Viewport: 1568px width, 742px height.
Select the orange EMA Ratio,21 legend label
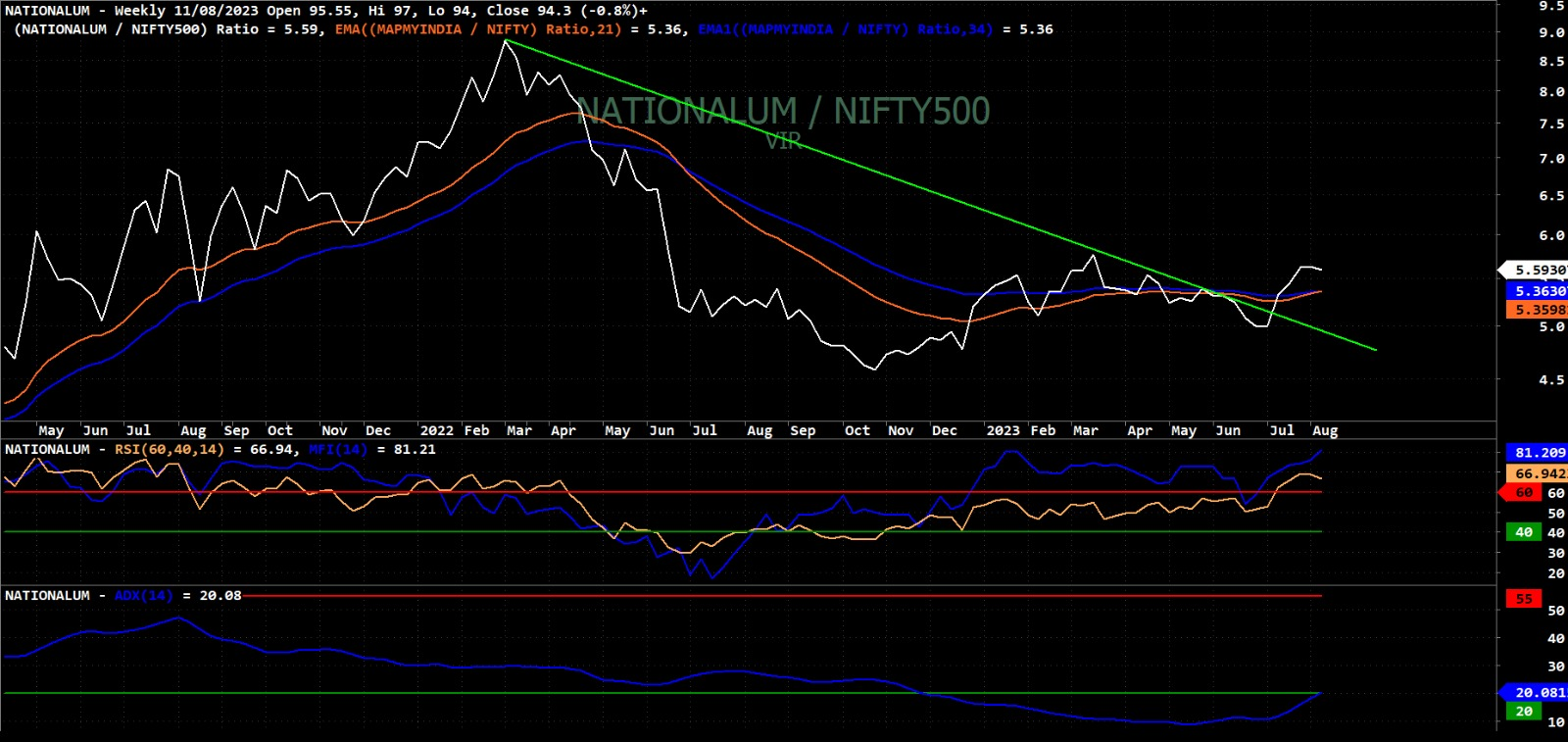coord(478,29)
